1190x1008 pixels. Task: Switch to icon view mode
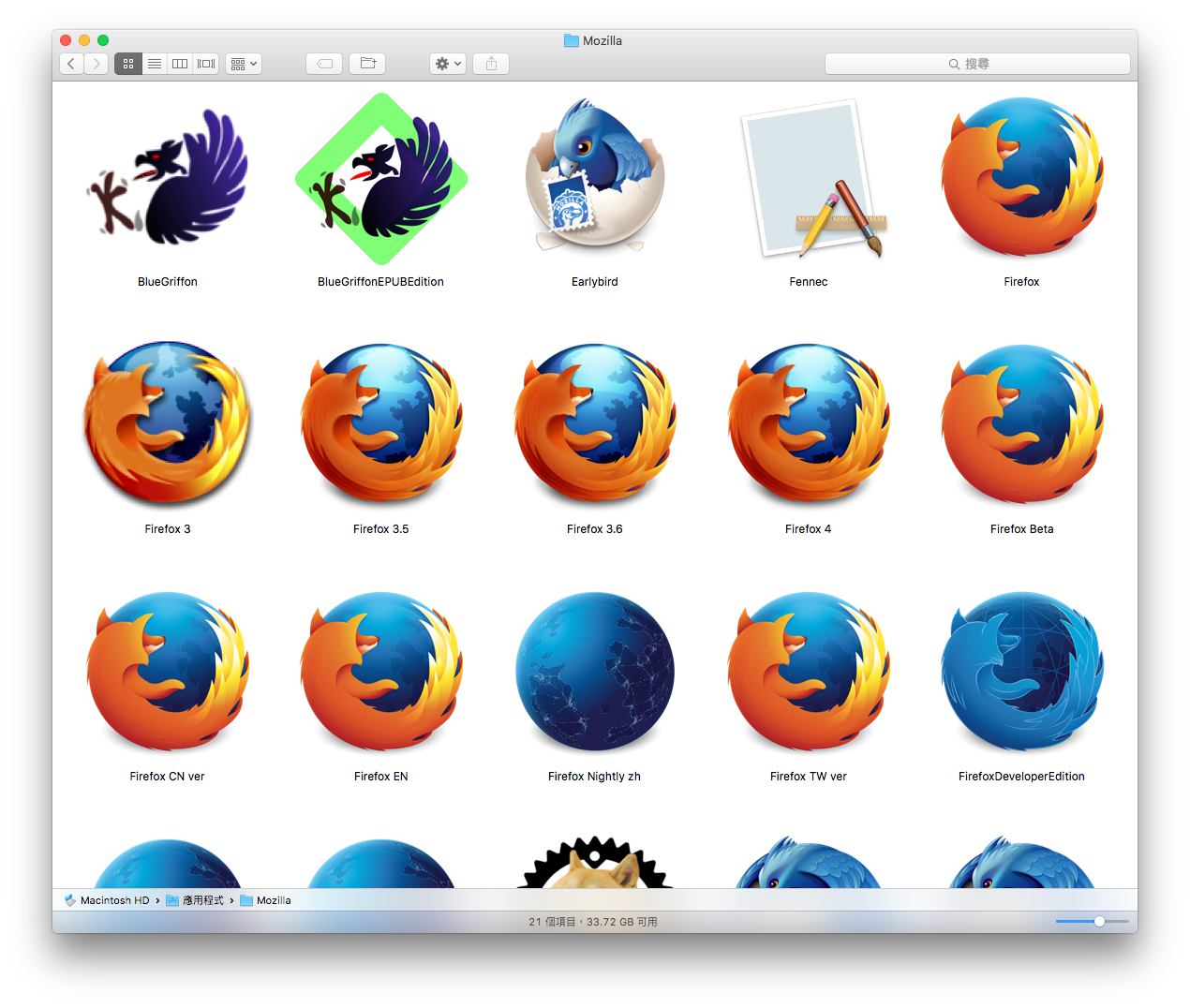(x=128, y=64)
